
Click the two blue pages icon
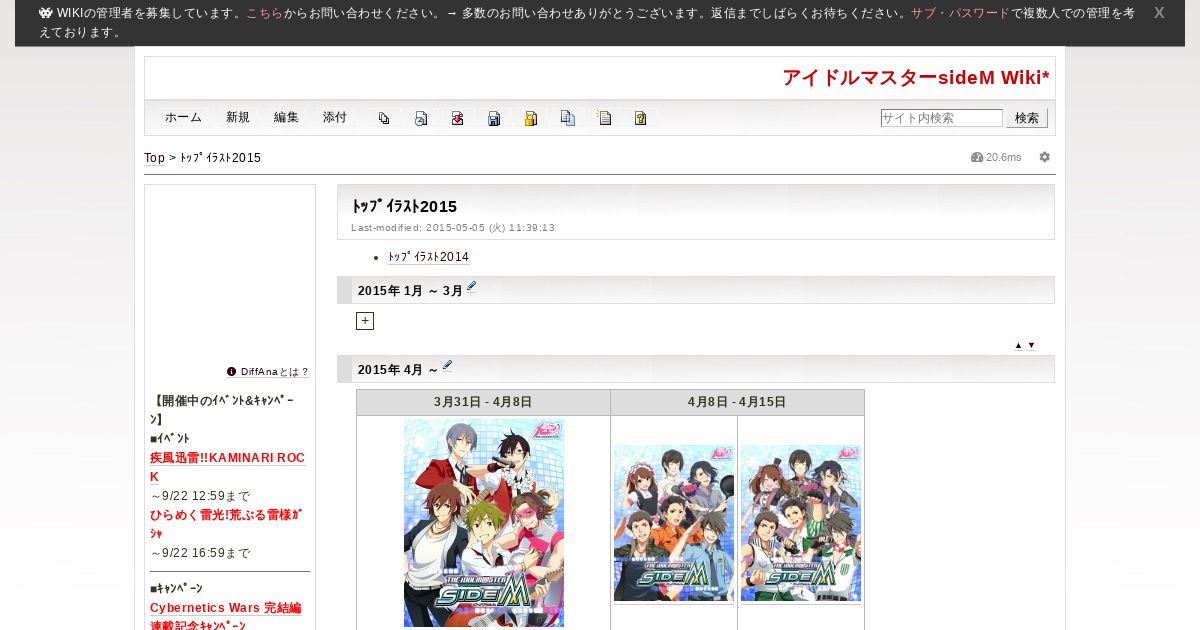pyautogui.click(x=567, y=118)
